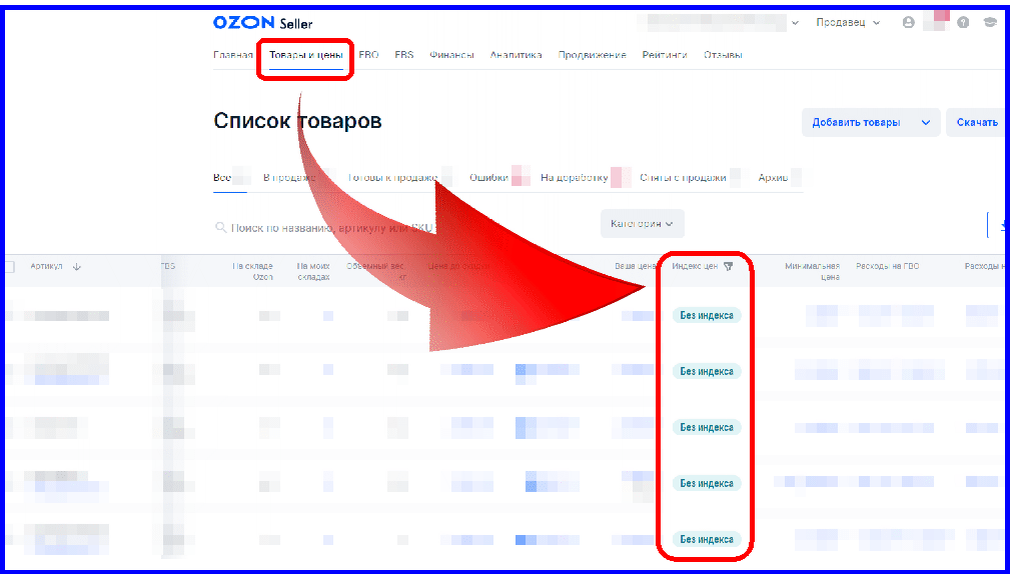This screenshot has height=574, width=1010.
Task: Click the Скачать button
Action: 977,122
